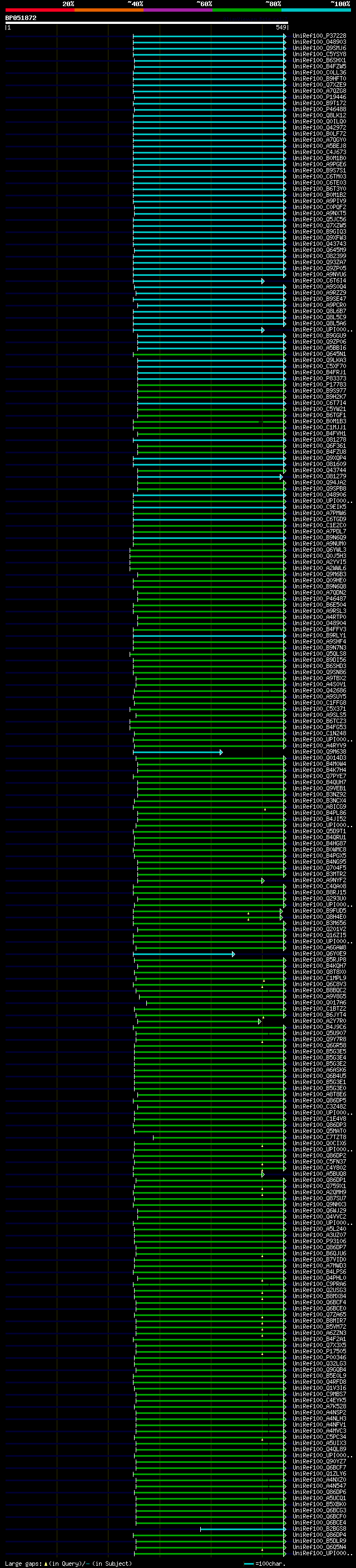Select hit UniRef100_C4J673
This screenshot has width=356, height=1568.
tap(319, 153)
